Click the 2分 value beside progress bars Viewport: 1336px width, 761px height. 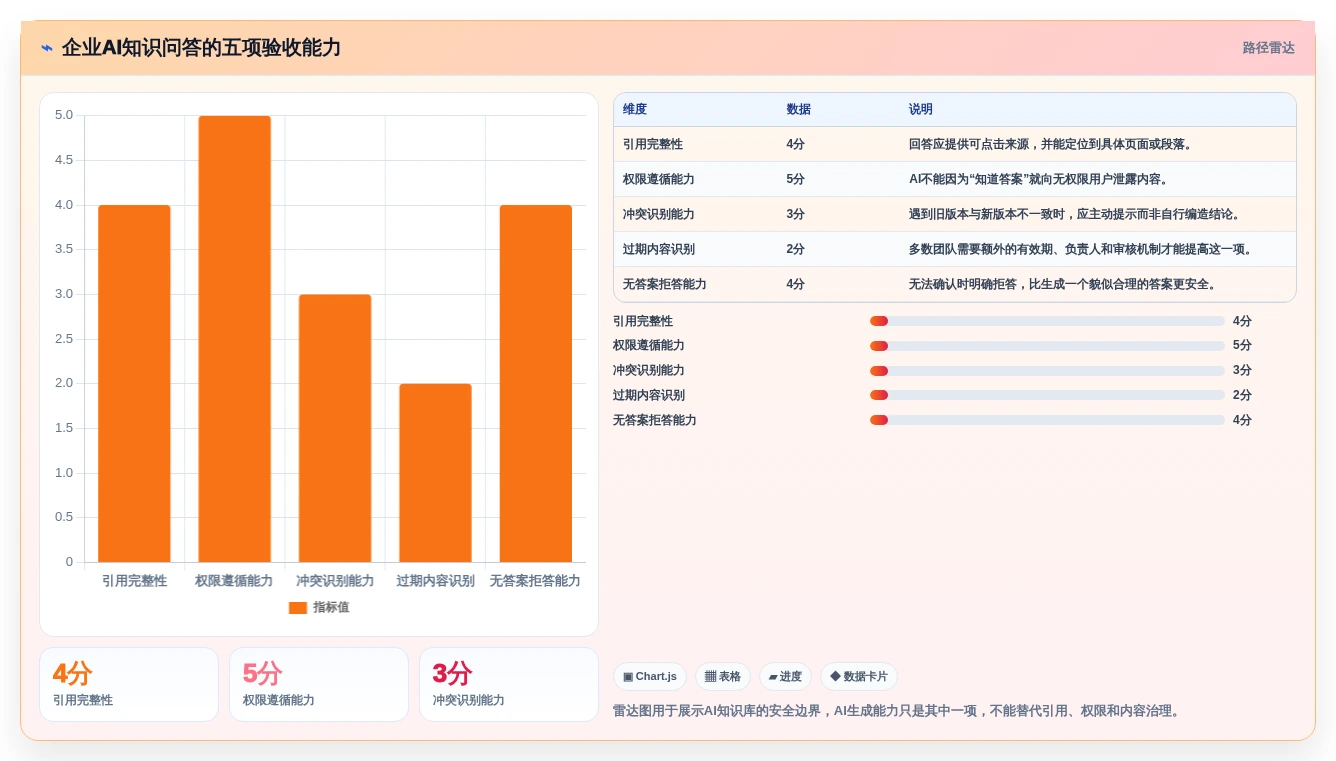1242,395
